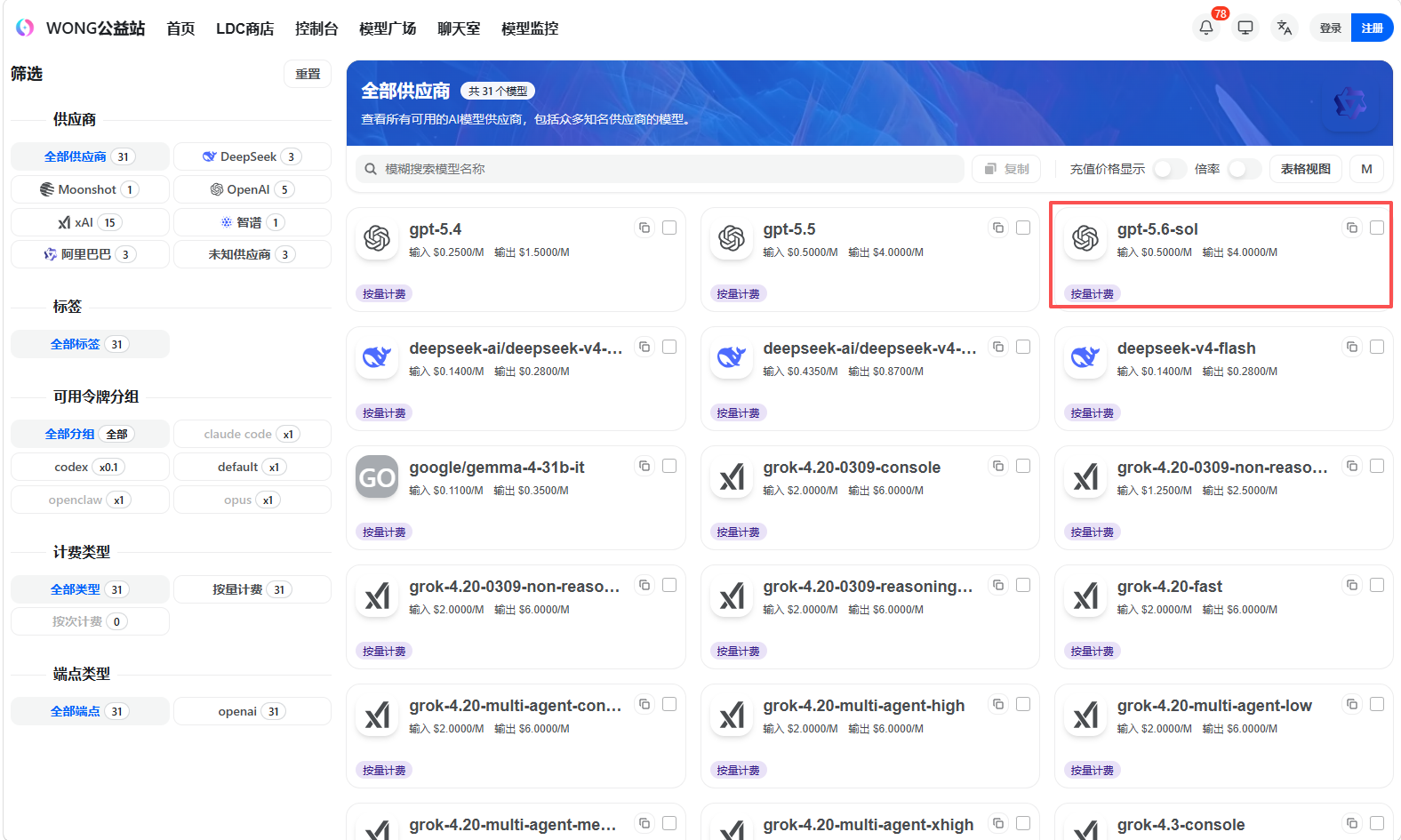
Task: Click the 登录 button
Action: (x=1331, y=28)
